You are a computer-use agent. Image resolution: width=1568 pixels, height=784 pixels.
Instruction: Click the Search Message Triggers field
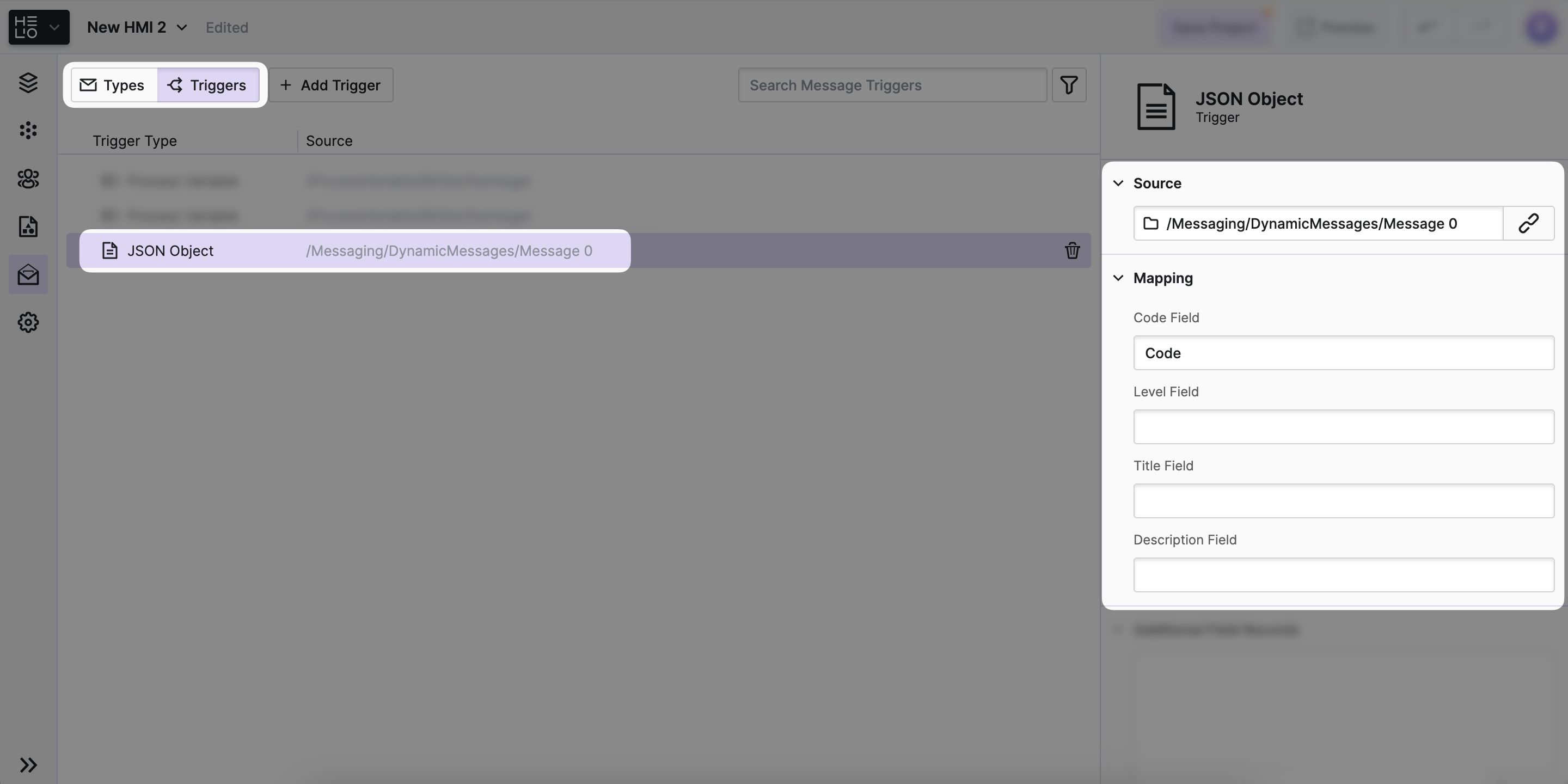point(892,85)
